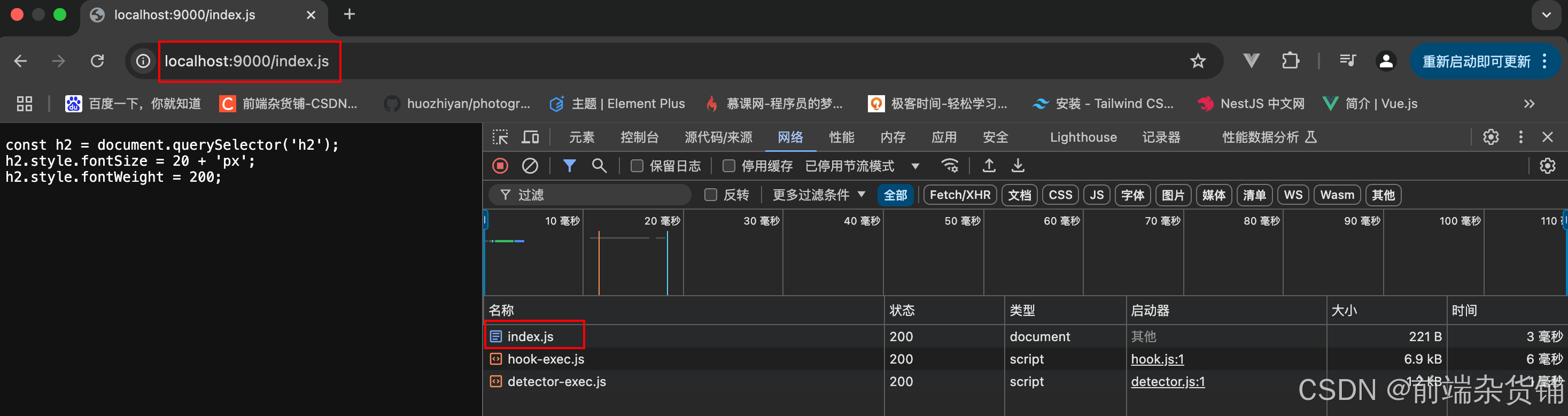
Task: Stop recording the network log
Action: click(x=500, y=166)
